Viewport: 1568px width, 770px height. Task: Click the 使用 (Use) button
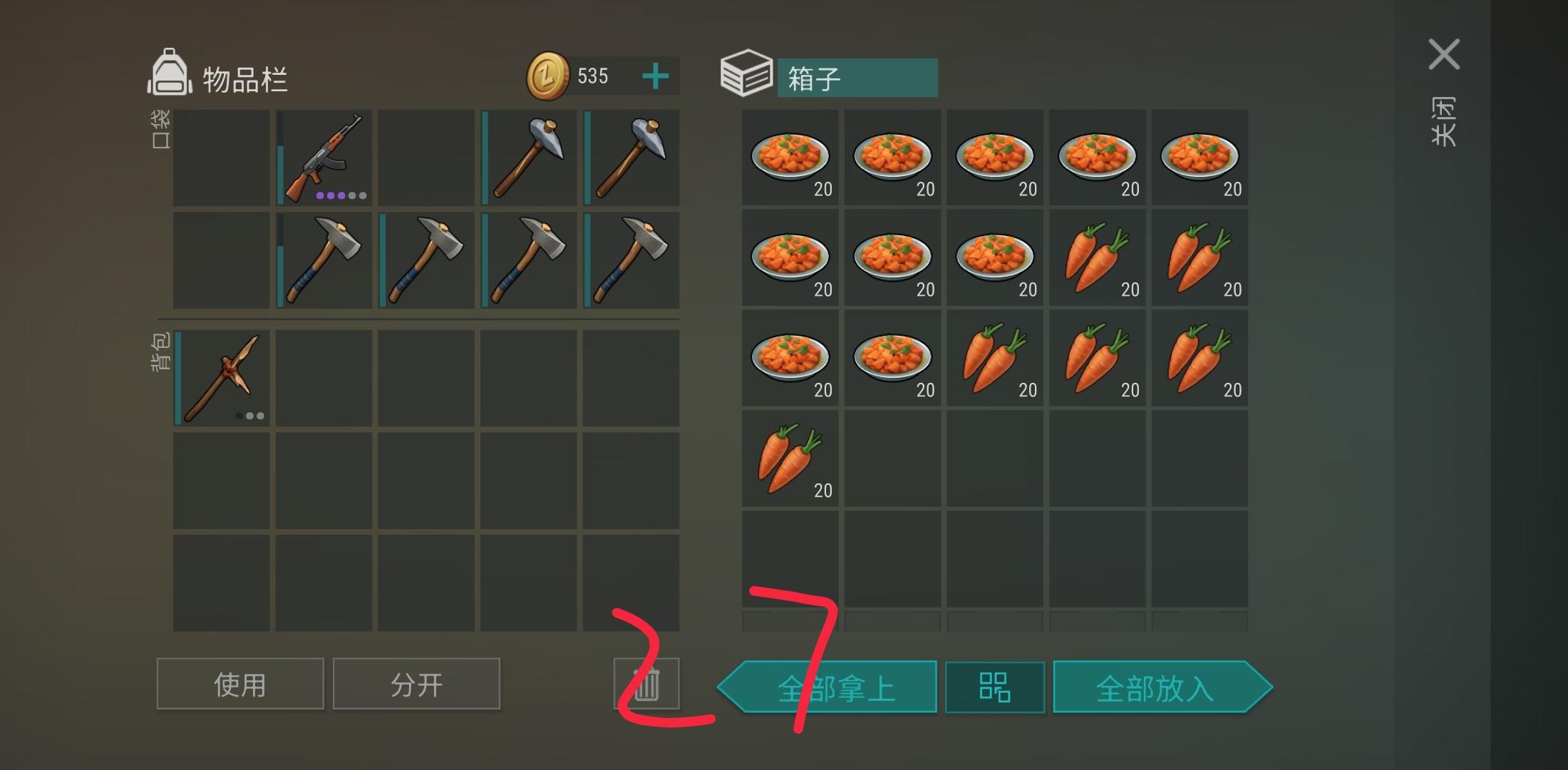click(x=240, y=684)
